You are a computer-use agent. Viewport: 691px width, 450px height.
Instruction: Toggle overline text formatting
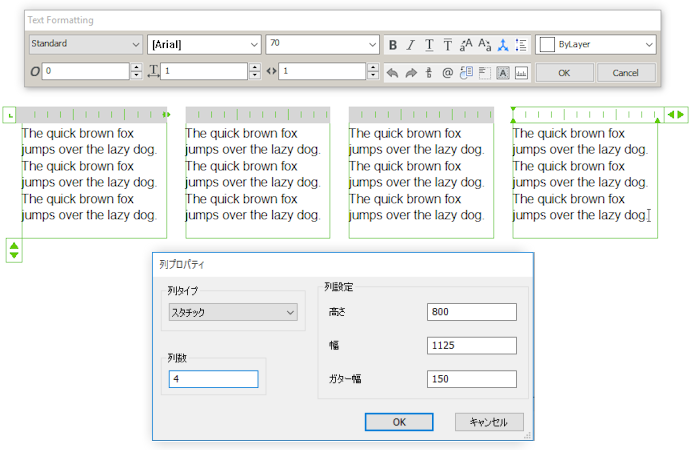pyautogui.click(x=448, y=45)
